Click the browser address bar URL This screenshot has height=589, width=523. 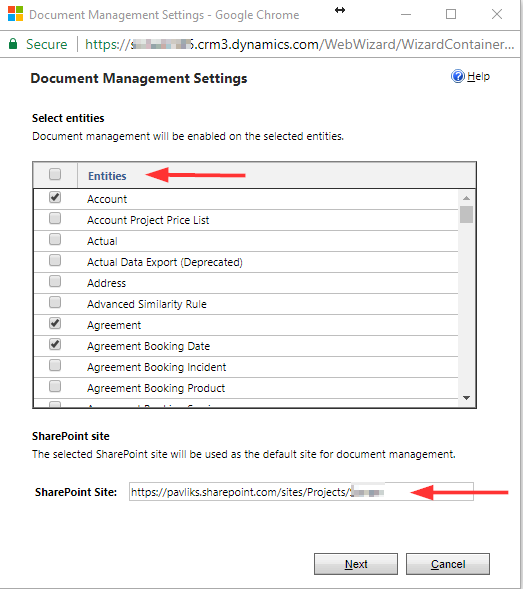pyautogui.click(x=299, y=44)
